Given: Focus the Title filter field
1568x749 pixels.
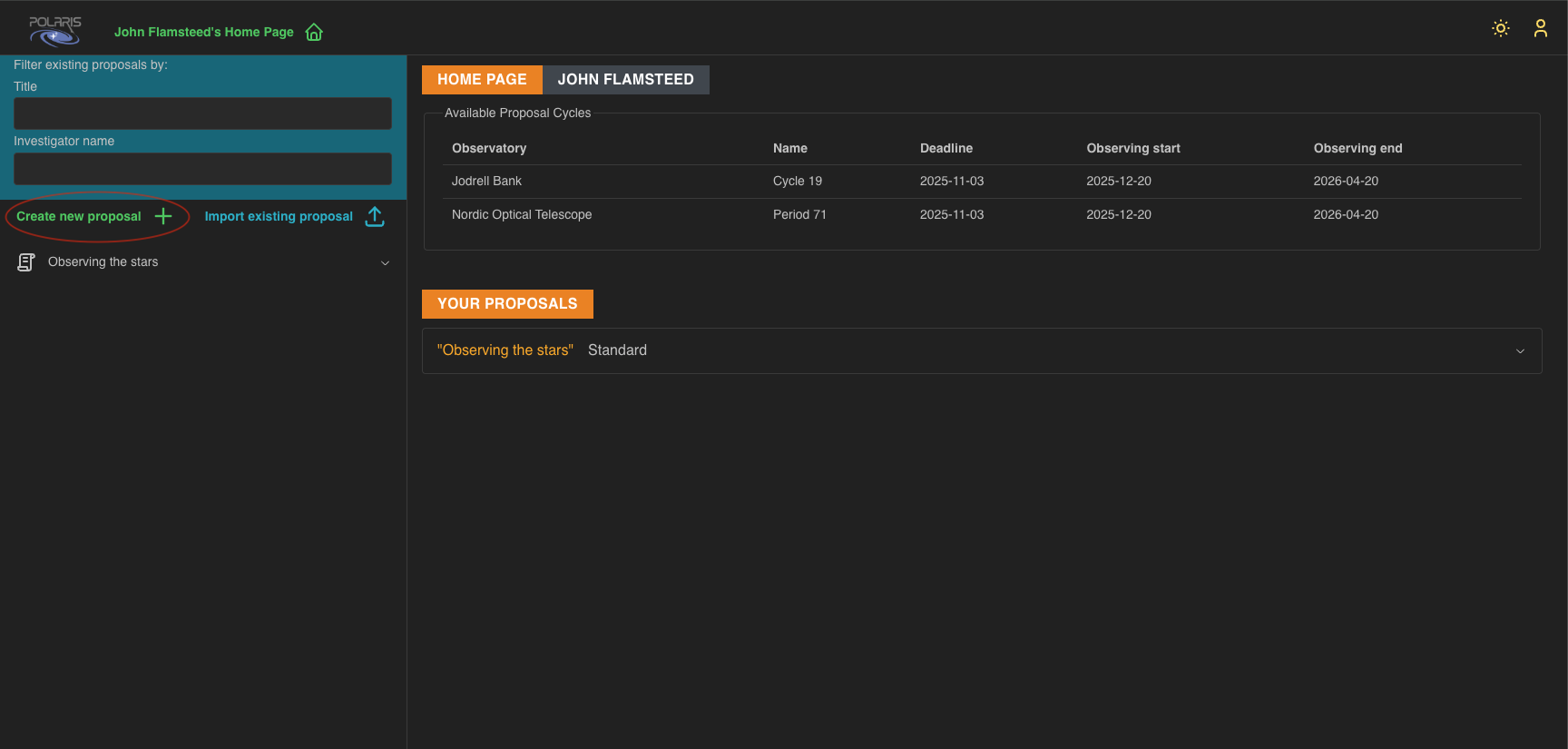Looking at the screenshot, I should pos(202,113).
